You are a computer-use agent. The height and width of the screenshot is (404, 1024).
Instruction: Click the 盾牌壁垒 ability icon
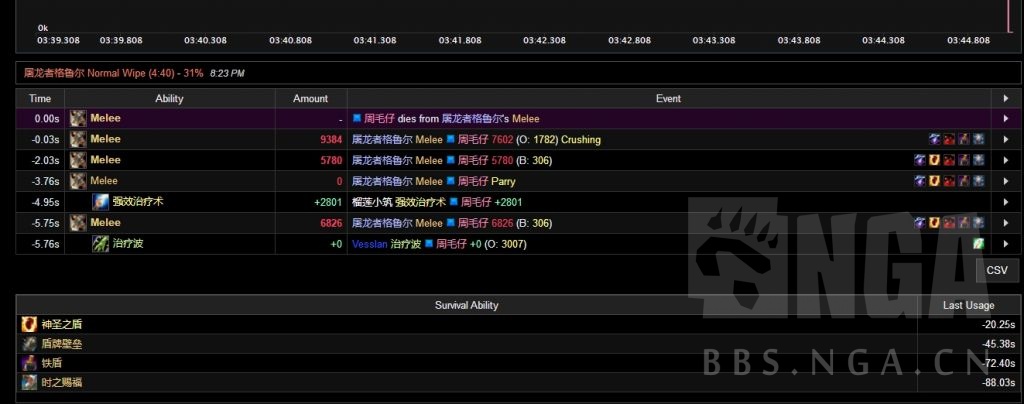pos(30,344)
